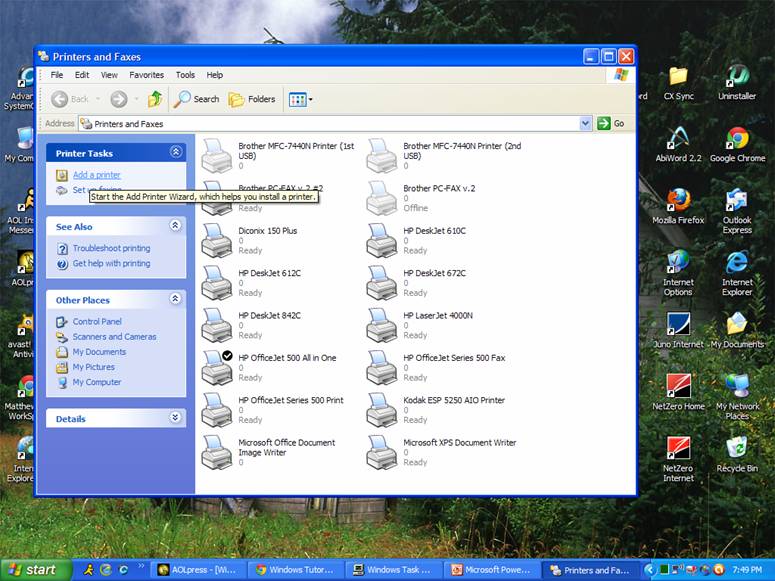Collapse the Other Places panel

(175, 299)
